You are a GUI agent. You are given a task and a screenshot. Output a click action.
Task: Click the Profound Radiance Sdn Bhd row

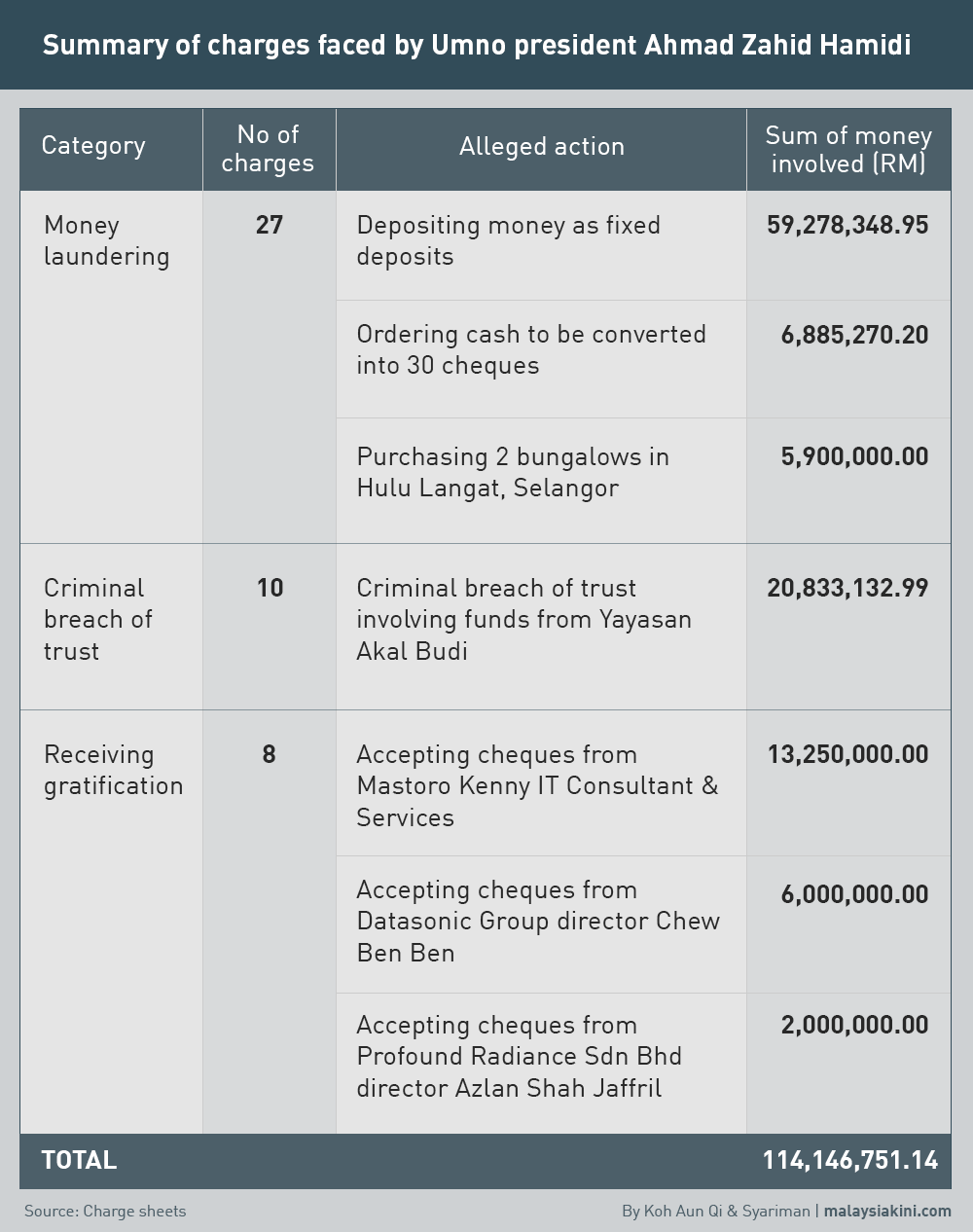643,1064
